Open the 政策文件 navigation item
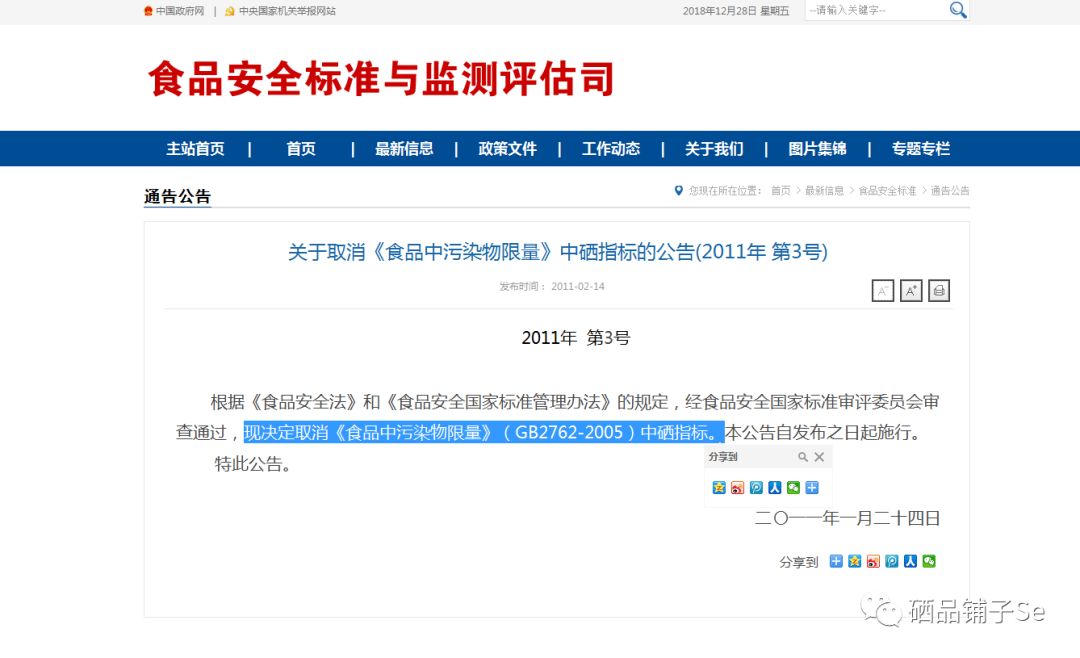Screen dimensions: 1080x658 tap(508, 149)
